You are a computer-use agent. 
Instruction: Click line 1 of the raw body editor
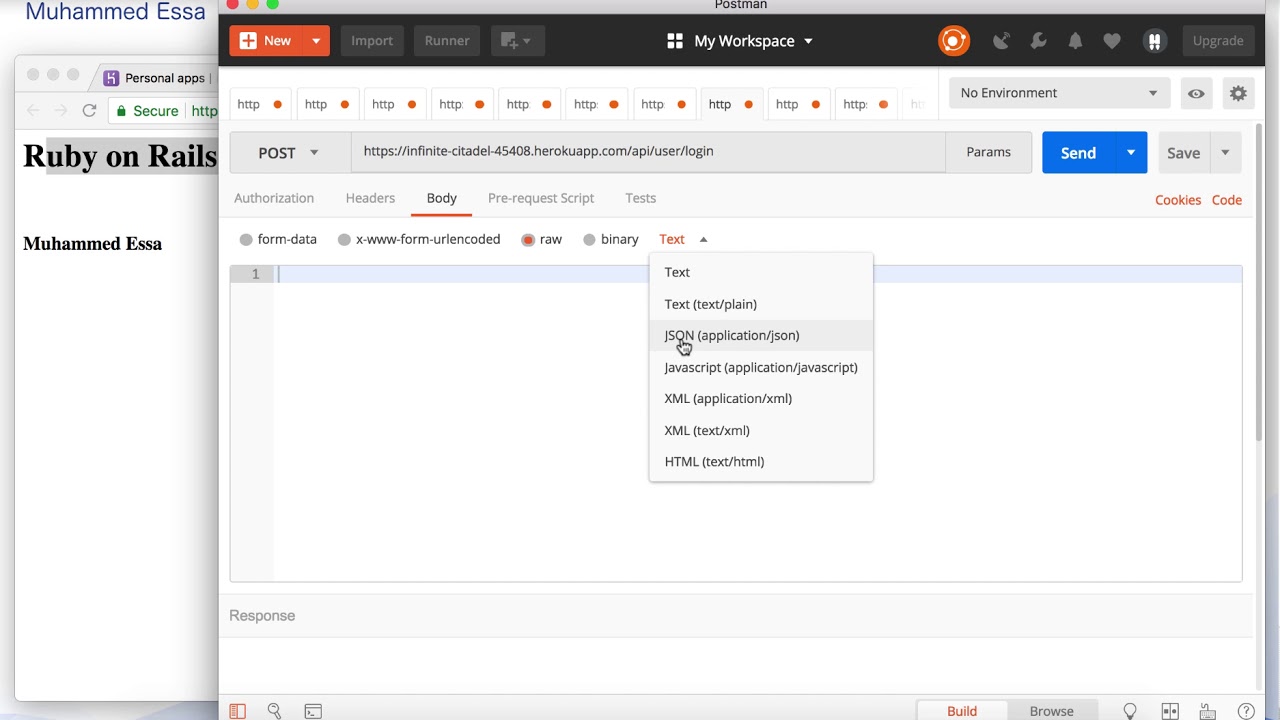[x=757, y=274]
